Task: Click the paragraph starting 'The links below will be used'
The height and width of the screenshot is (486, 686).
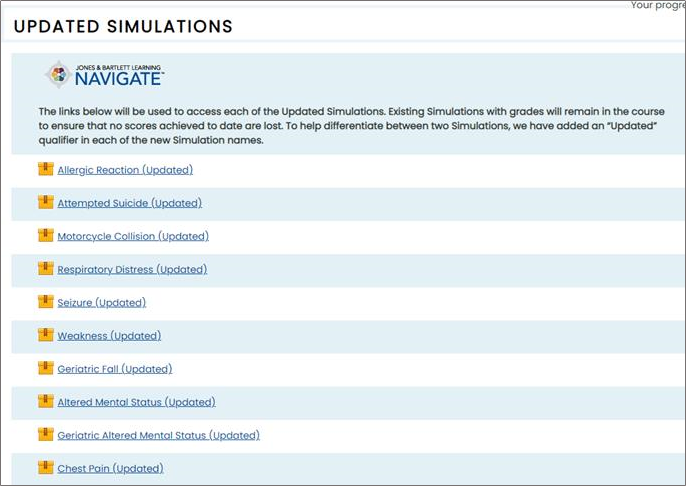Action: click(x=351, y=126)
